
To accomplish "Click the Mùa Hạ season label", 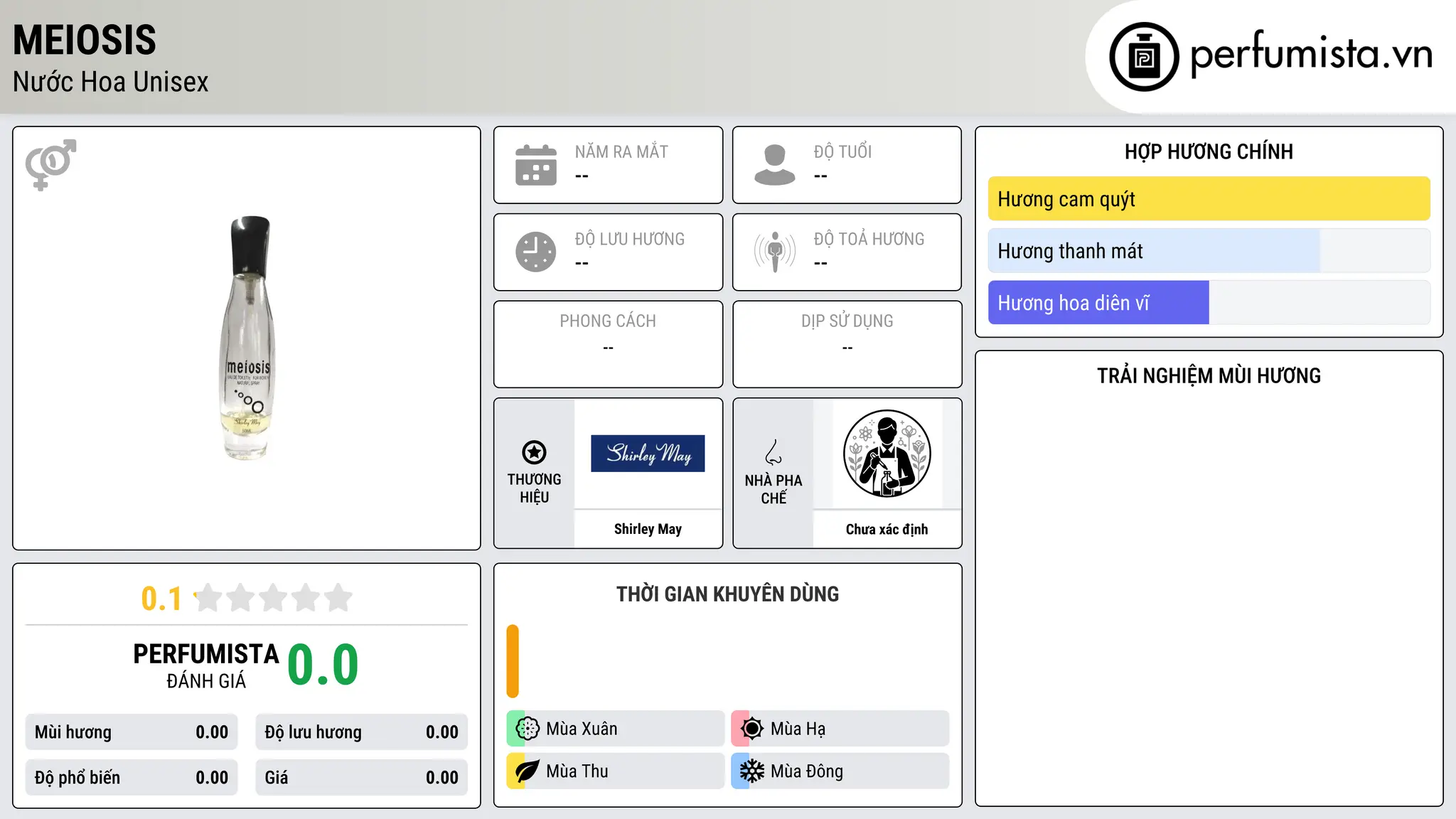I will [x=798, y=729].
